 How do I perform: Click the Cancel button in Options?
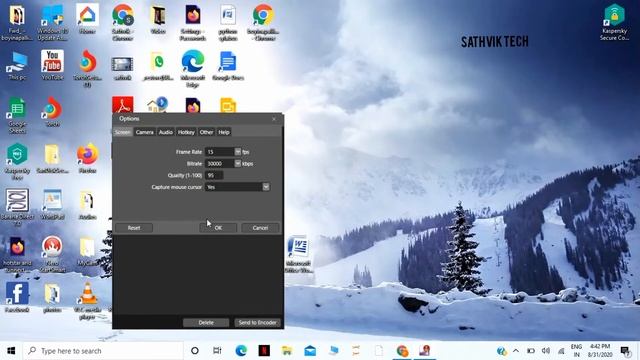[260, 228]
